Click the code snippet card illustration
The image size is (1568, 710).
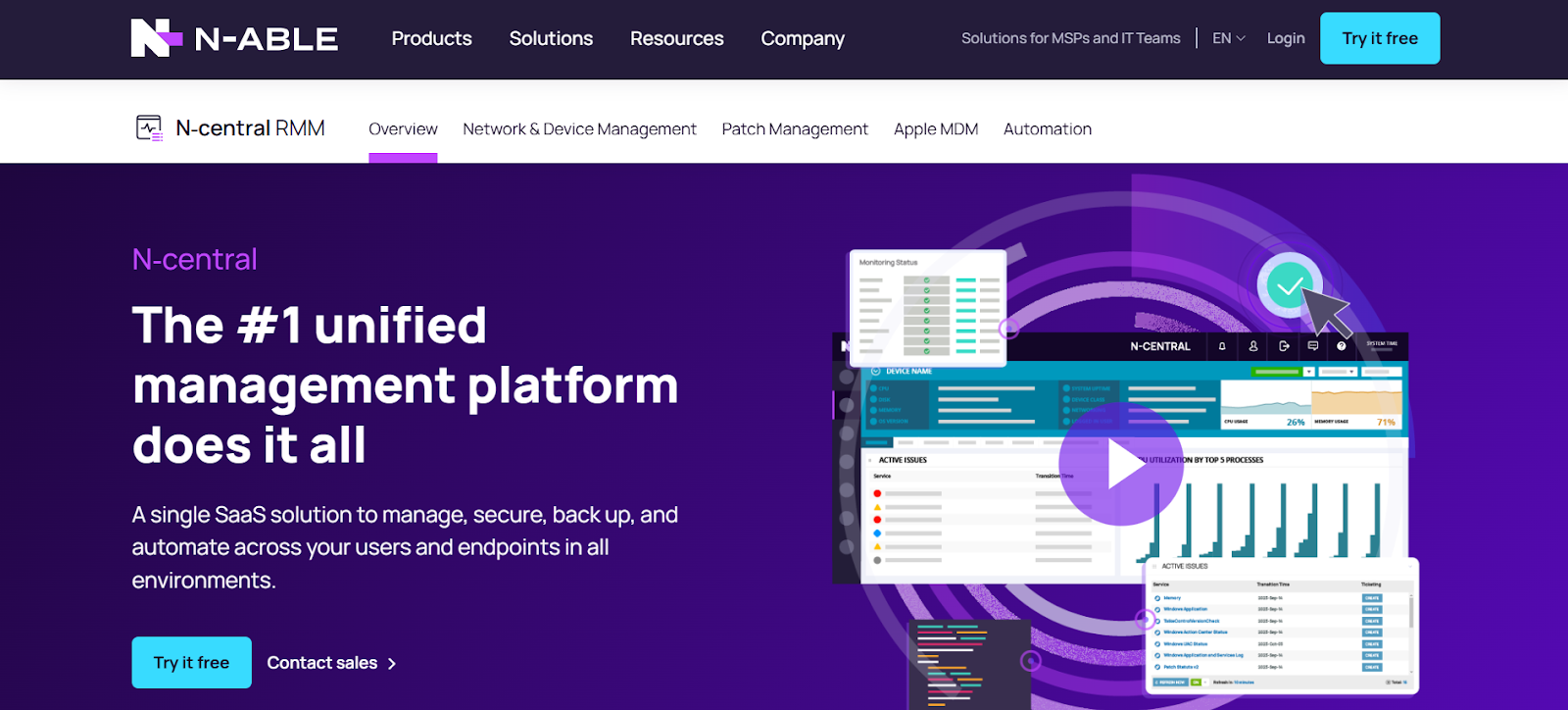(969, 664)
